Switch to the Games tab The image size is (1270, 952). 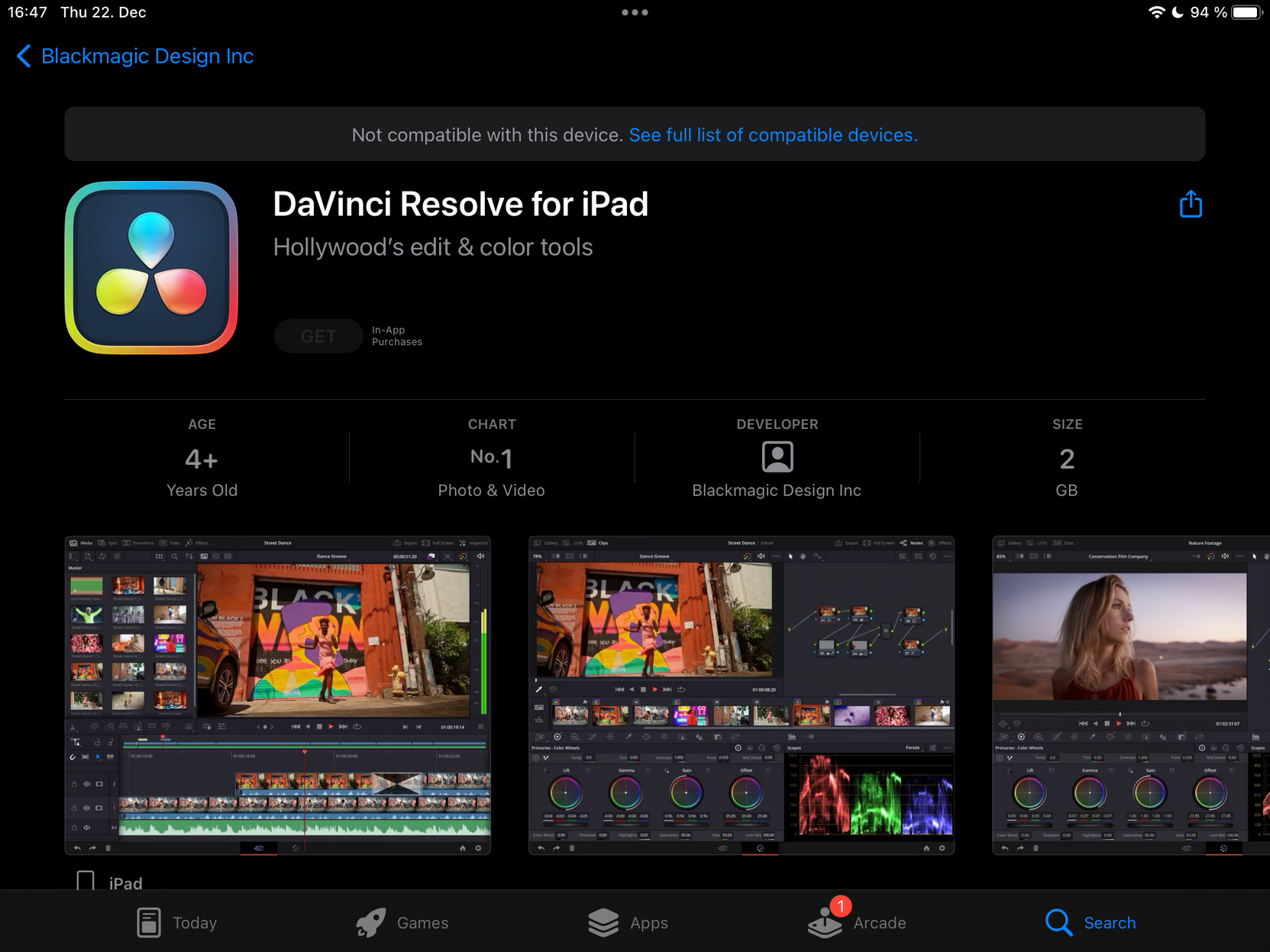[x=402, y=922]
